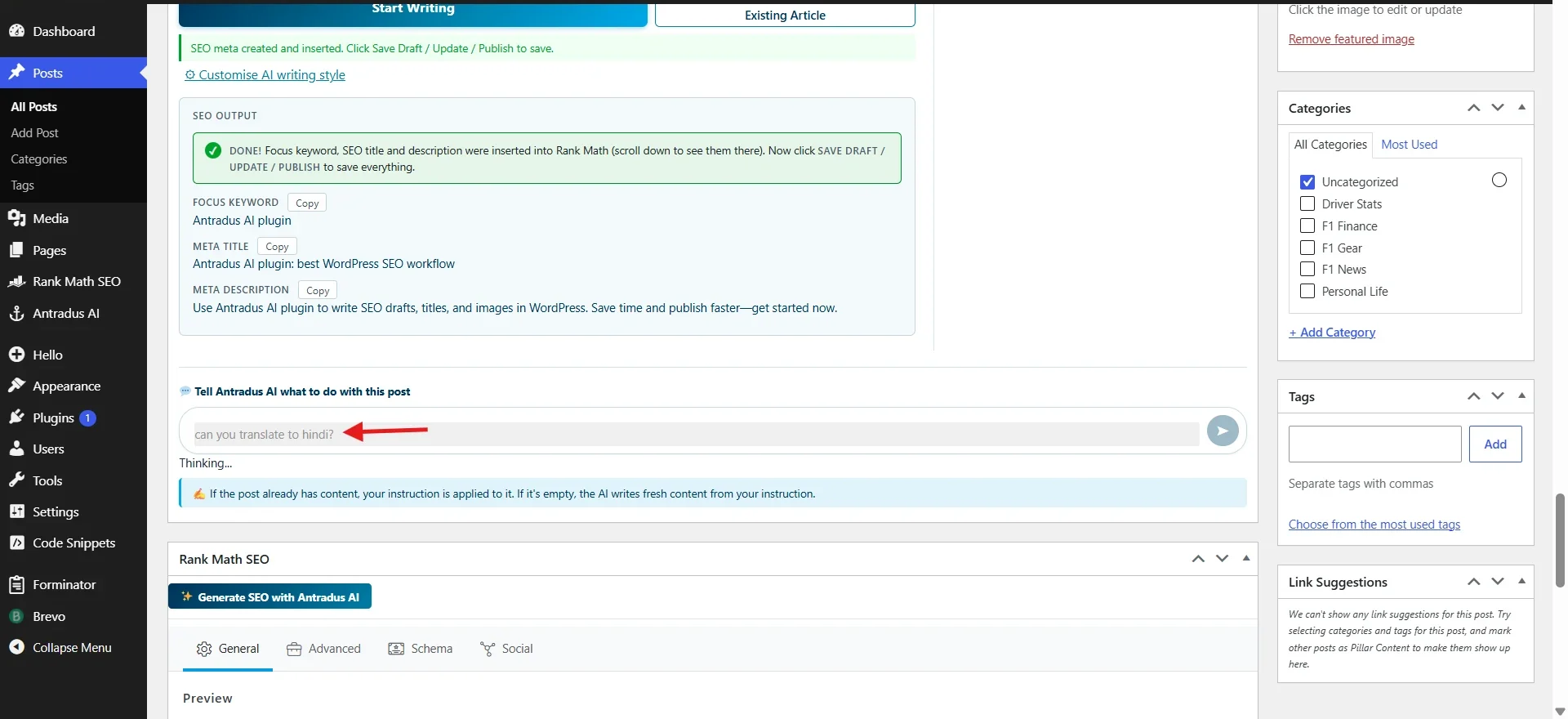Viewport: 1568px width, 719px height.
Task: Click the green DONE checkmark icon
Action: 213,150
